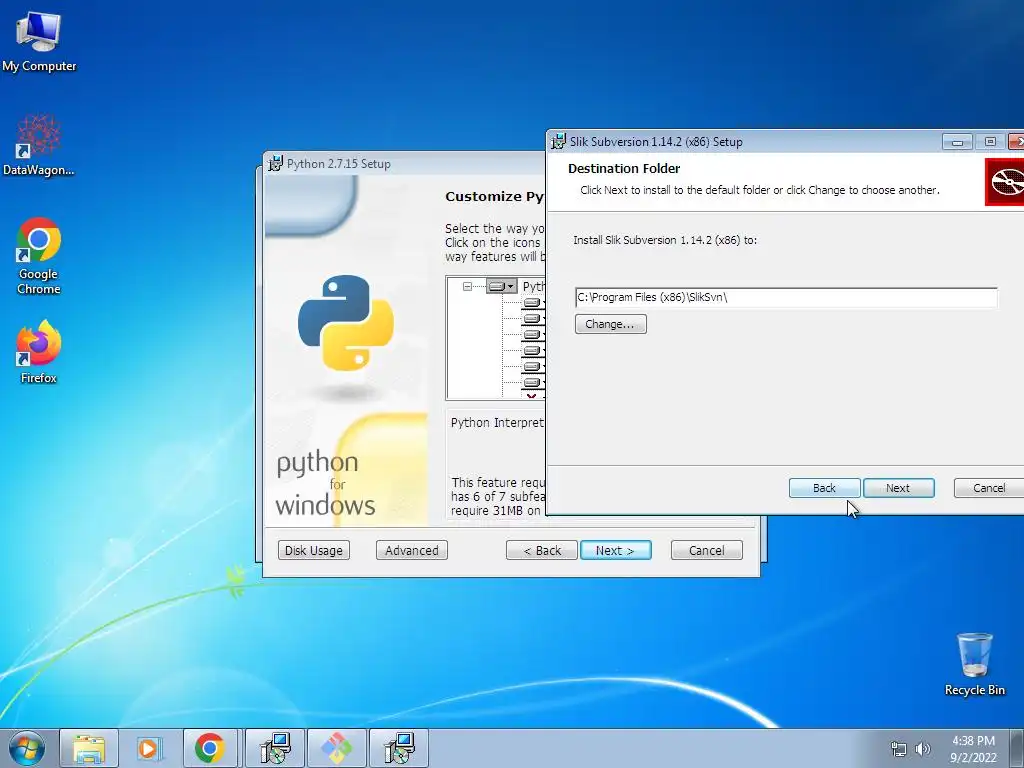Show the clock and date flyout
The width and height of the screenshot is (1024, 768).
click(x=973, y=749)
